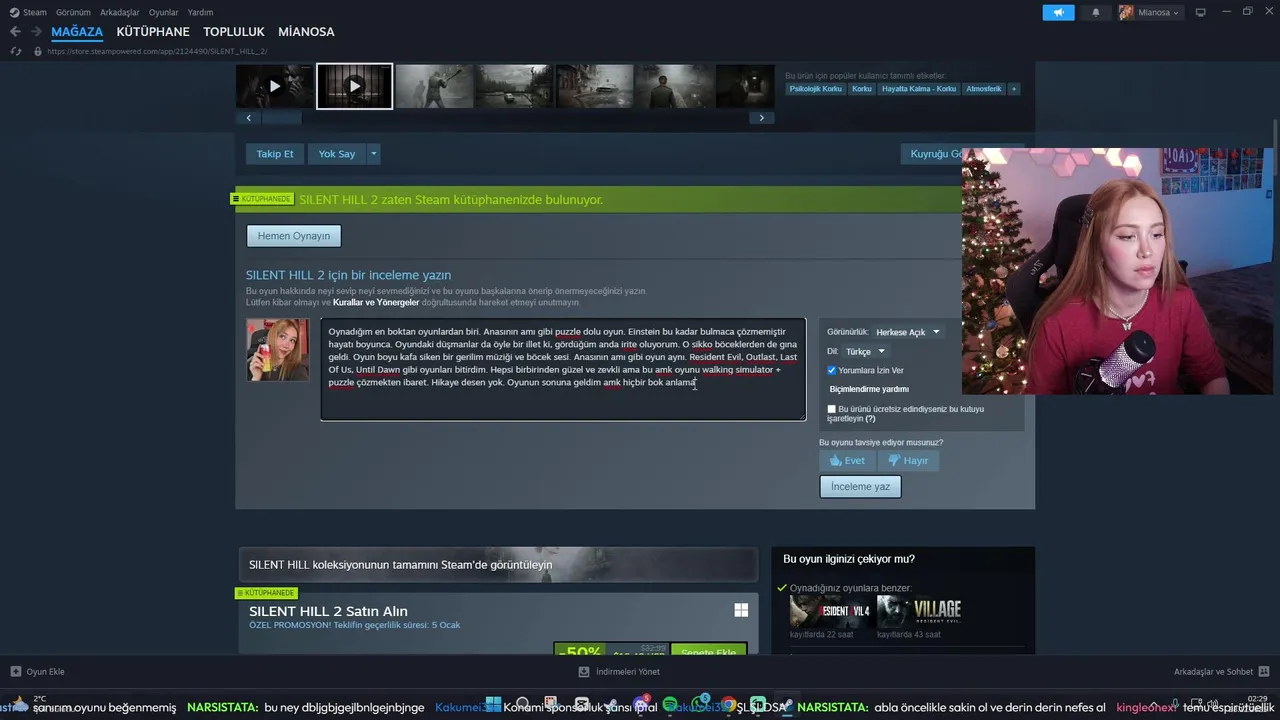The image size is (1280, 720).
Task: Open the Kurallar ve Yönergeler link
Action: [x=376, y=302]
